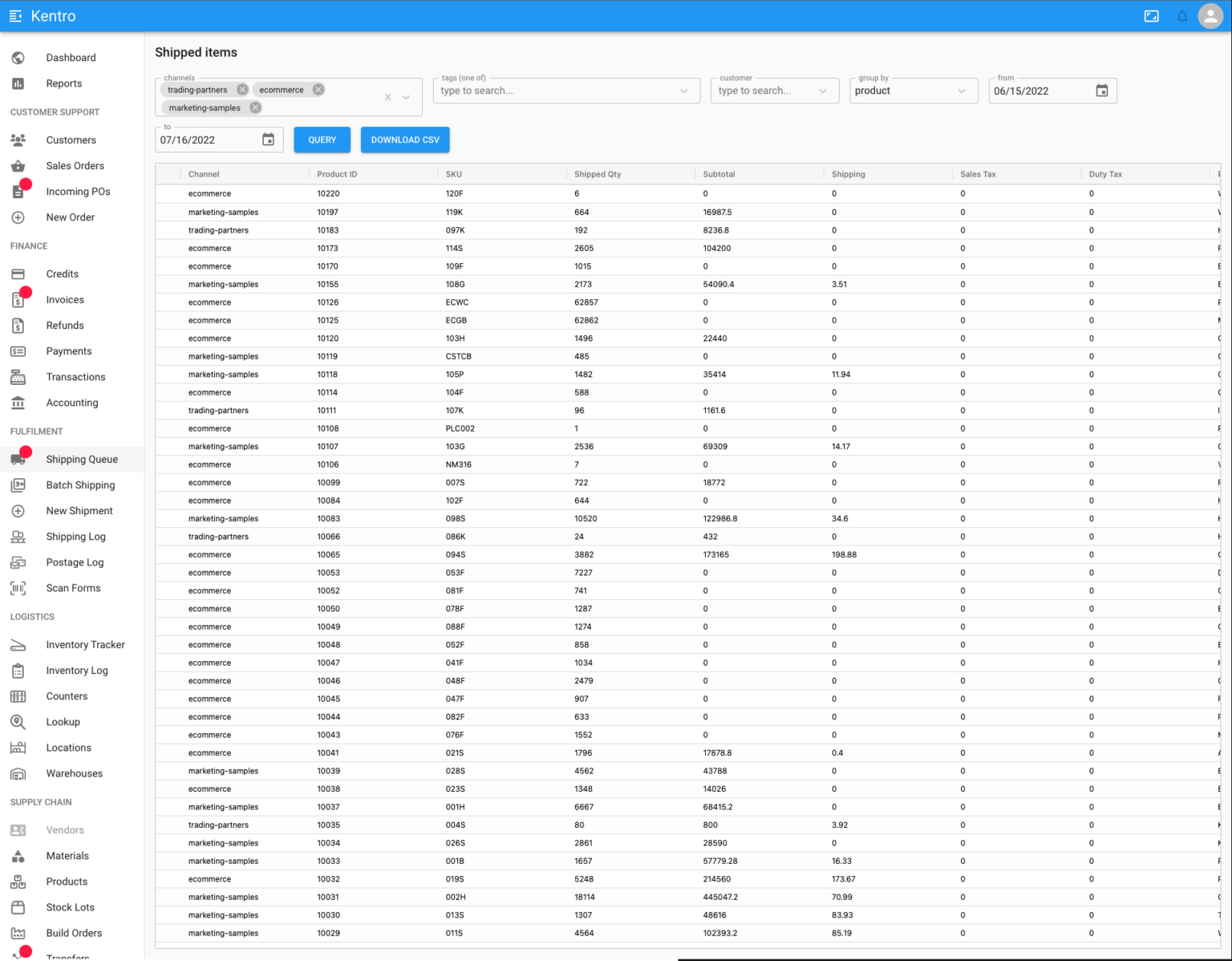Click DOWNLOAD CSV button

click(405, 140)
